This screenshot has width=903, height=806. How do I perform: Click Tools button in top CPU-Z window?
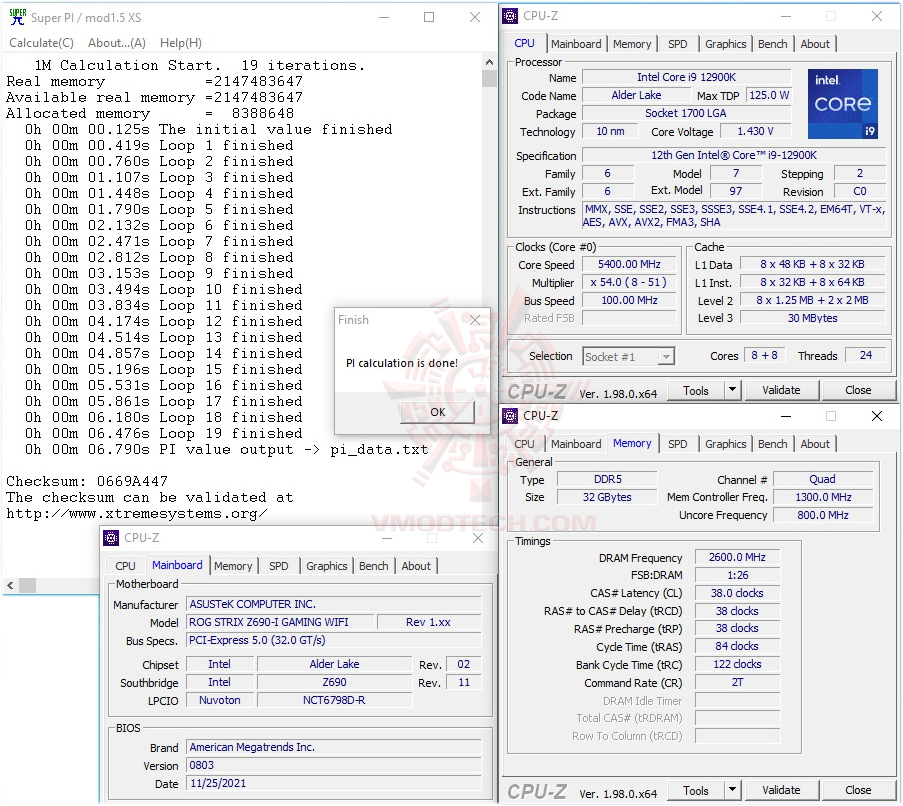point(696,390)
